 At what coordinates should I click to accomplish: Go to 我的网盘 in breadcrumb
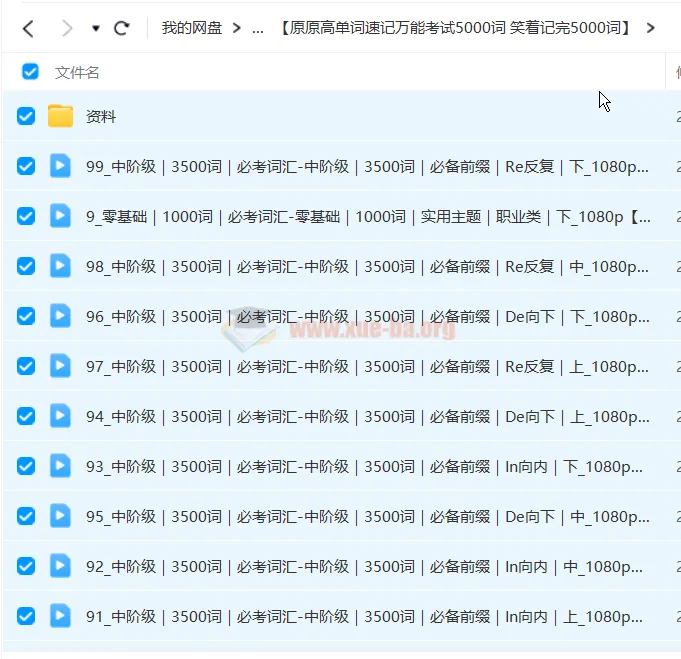tap(192, 28)
